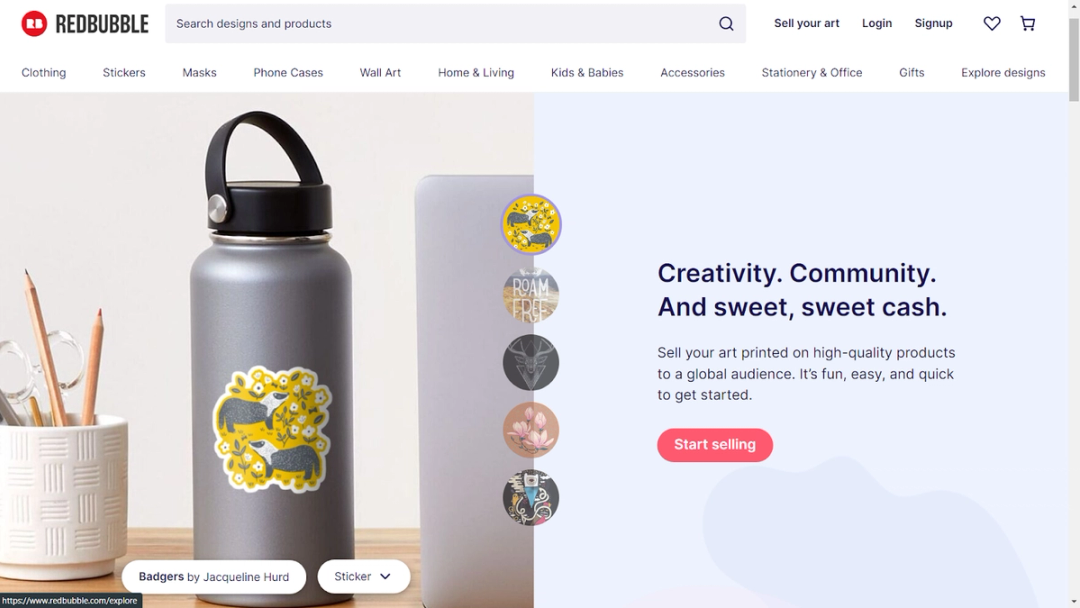Viewport: 1080px width, 608px height.
Task: Open the favorites heart icon
Action: coord(992,23)
